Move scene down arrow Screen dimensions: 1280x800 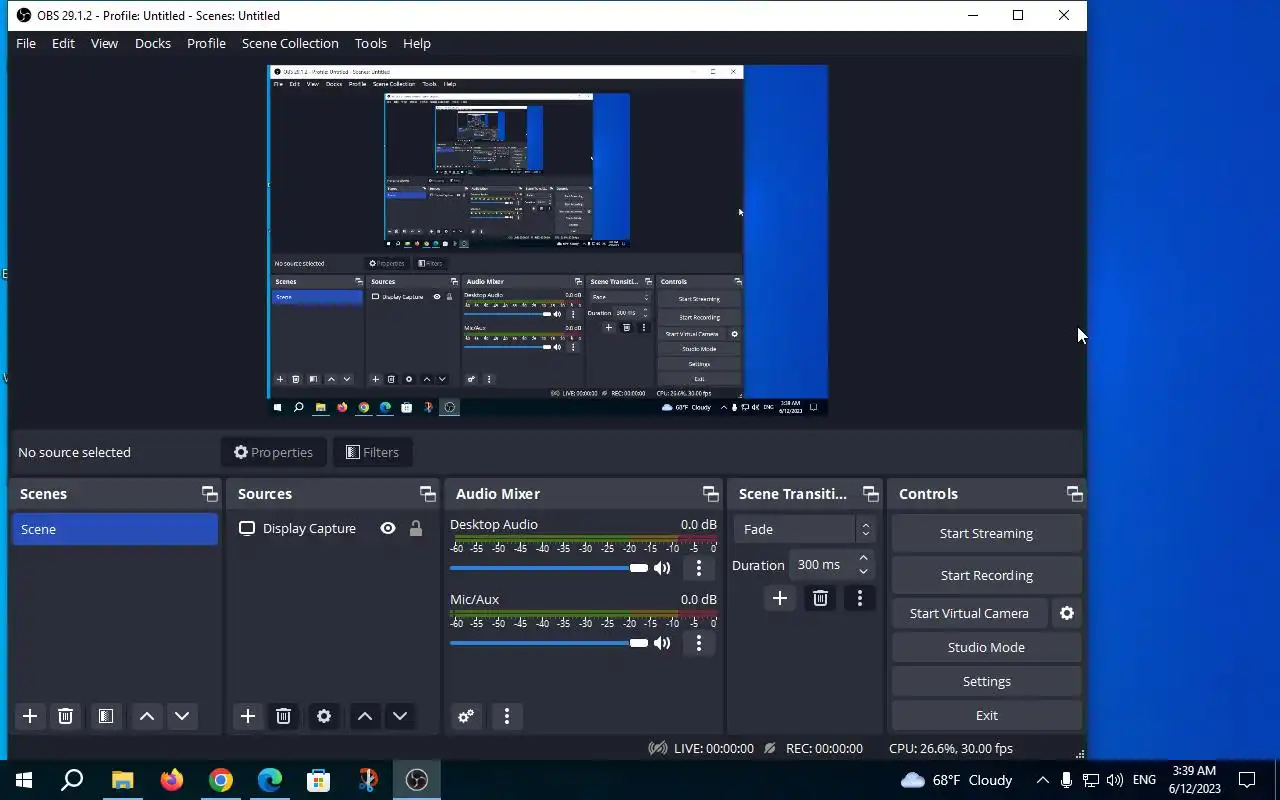pos(182,716)
